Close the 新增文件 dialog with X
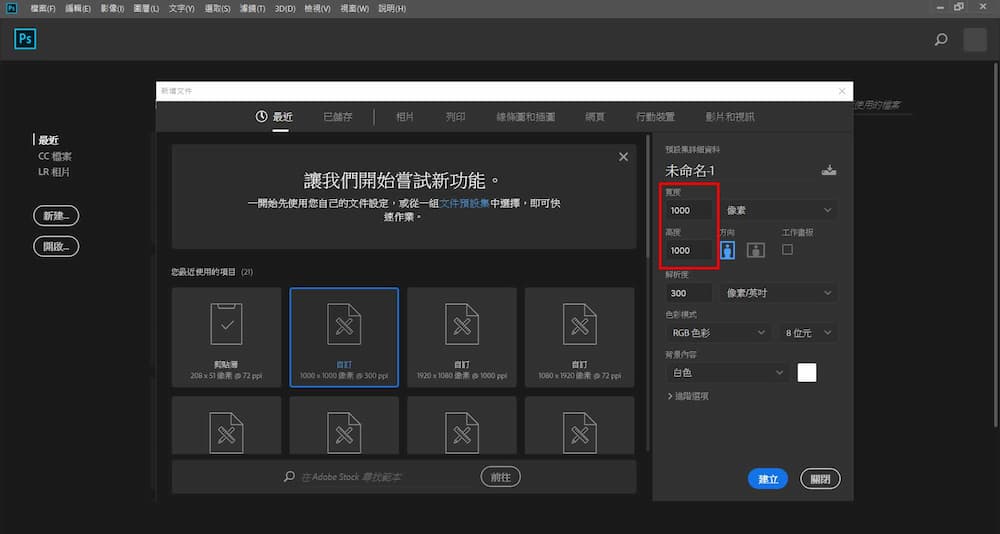Screen dimensions: 1000x534 pos(842,91)
